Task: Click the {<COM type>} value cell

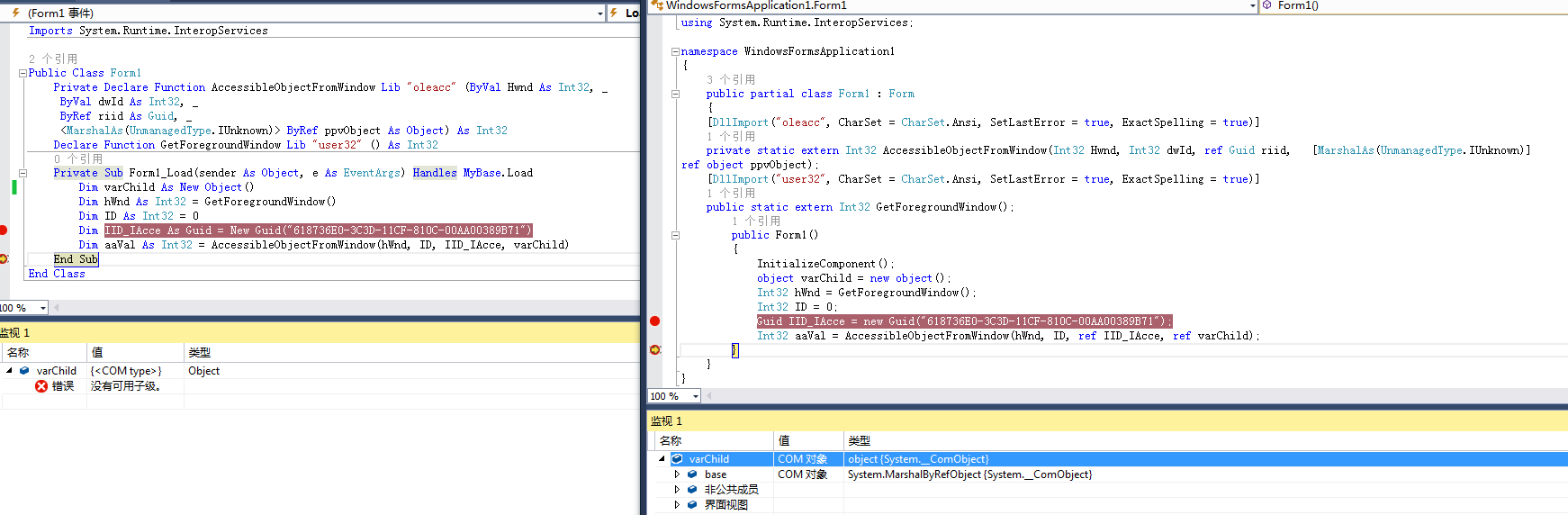Action: click(126, 371)
